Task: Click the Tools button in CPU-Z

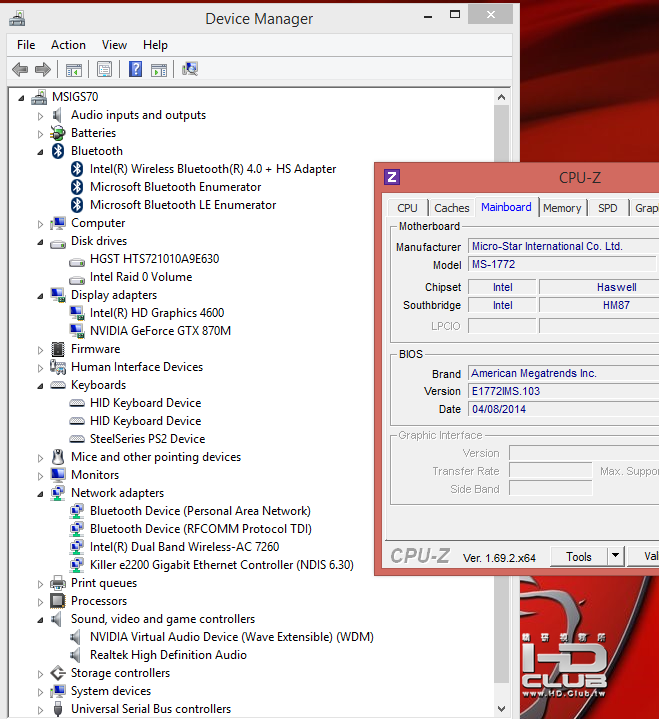Action: (579, 557)
